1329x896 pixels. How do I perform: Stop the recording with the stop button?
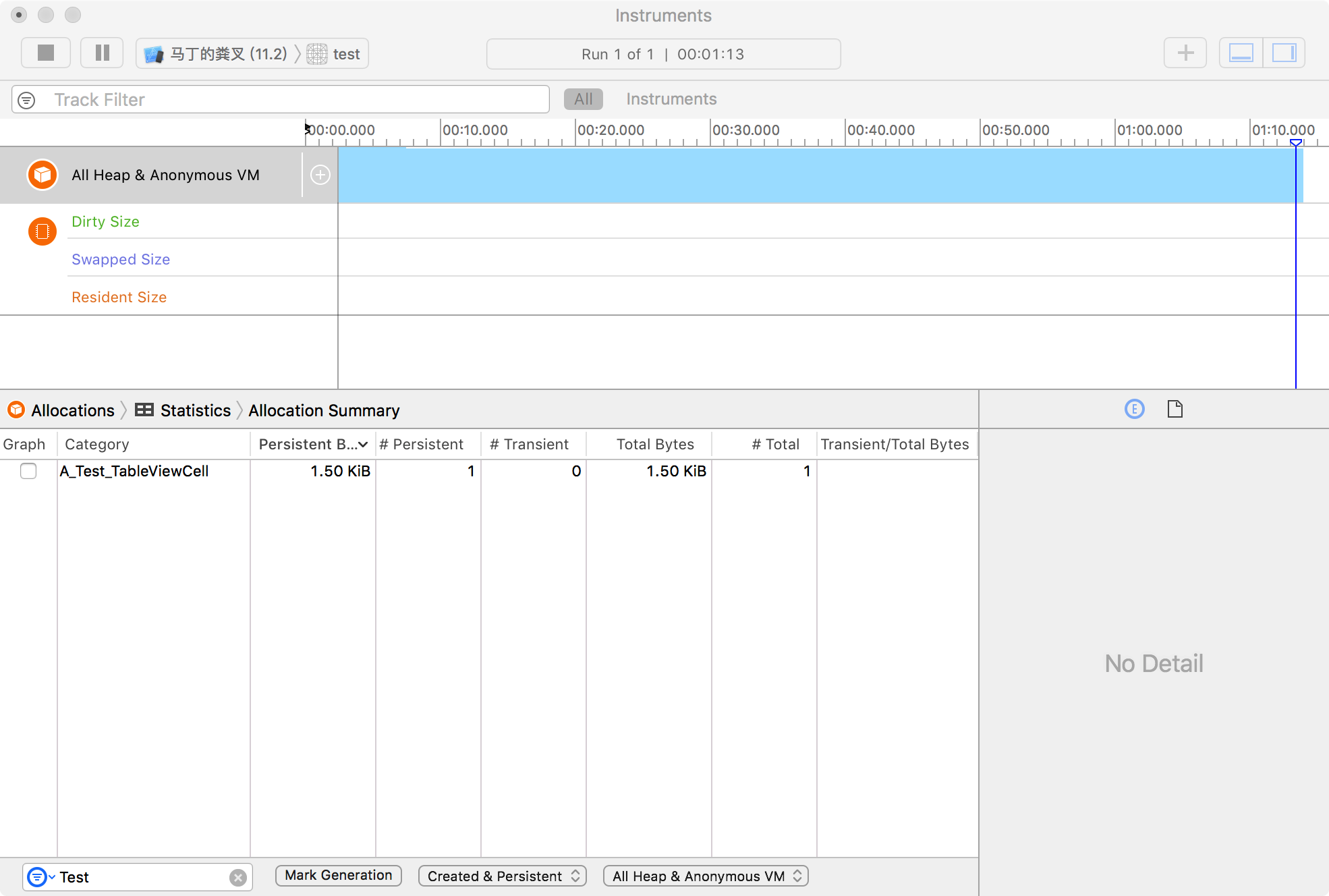[x=46, y=53]
